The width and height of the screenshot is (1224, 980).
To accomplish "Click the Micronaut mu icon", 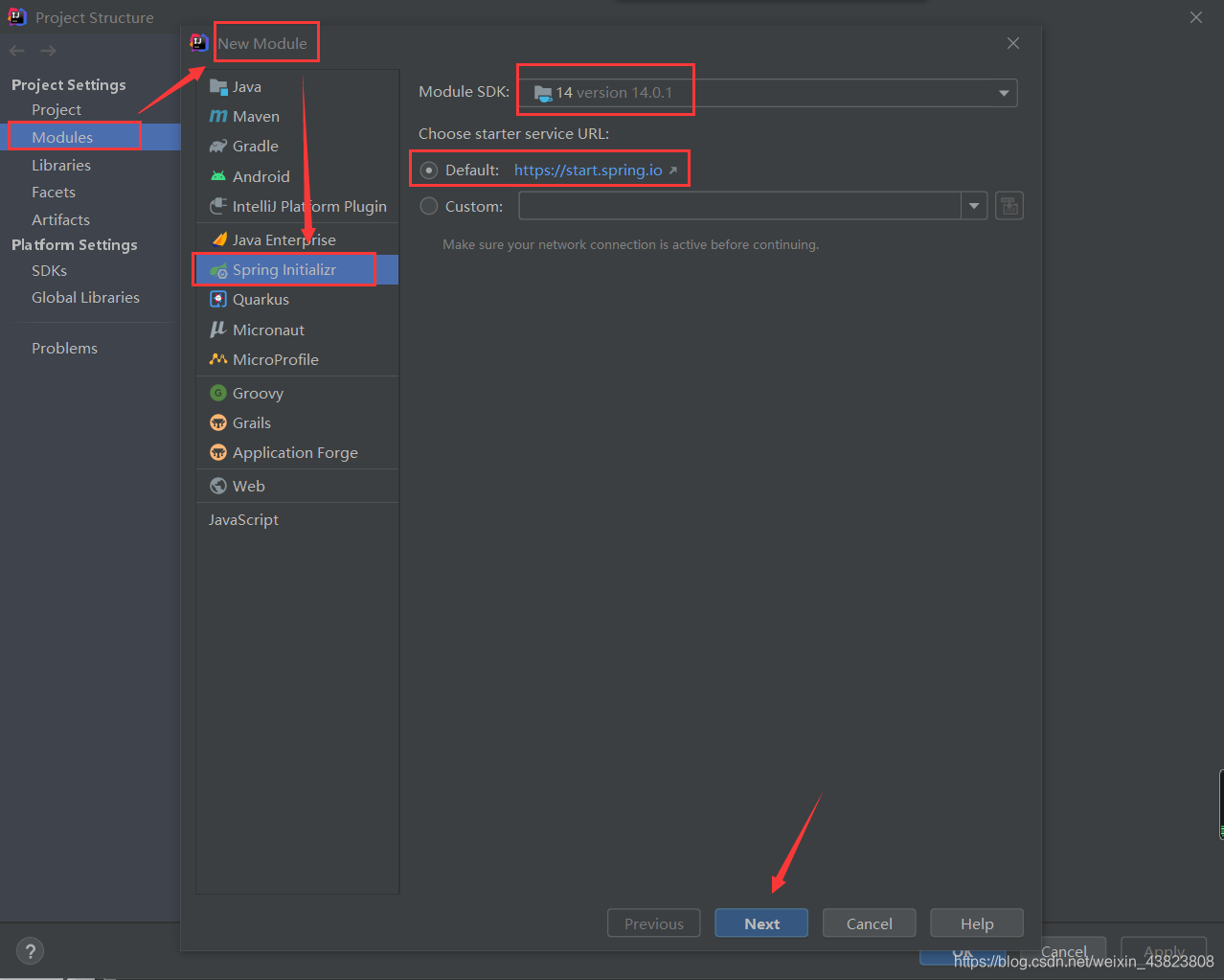I will tap(218, 330).
